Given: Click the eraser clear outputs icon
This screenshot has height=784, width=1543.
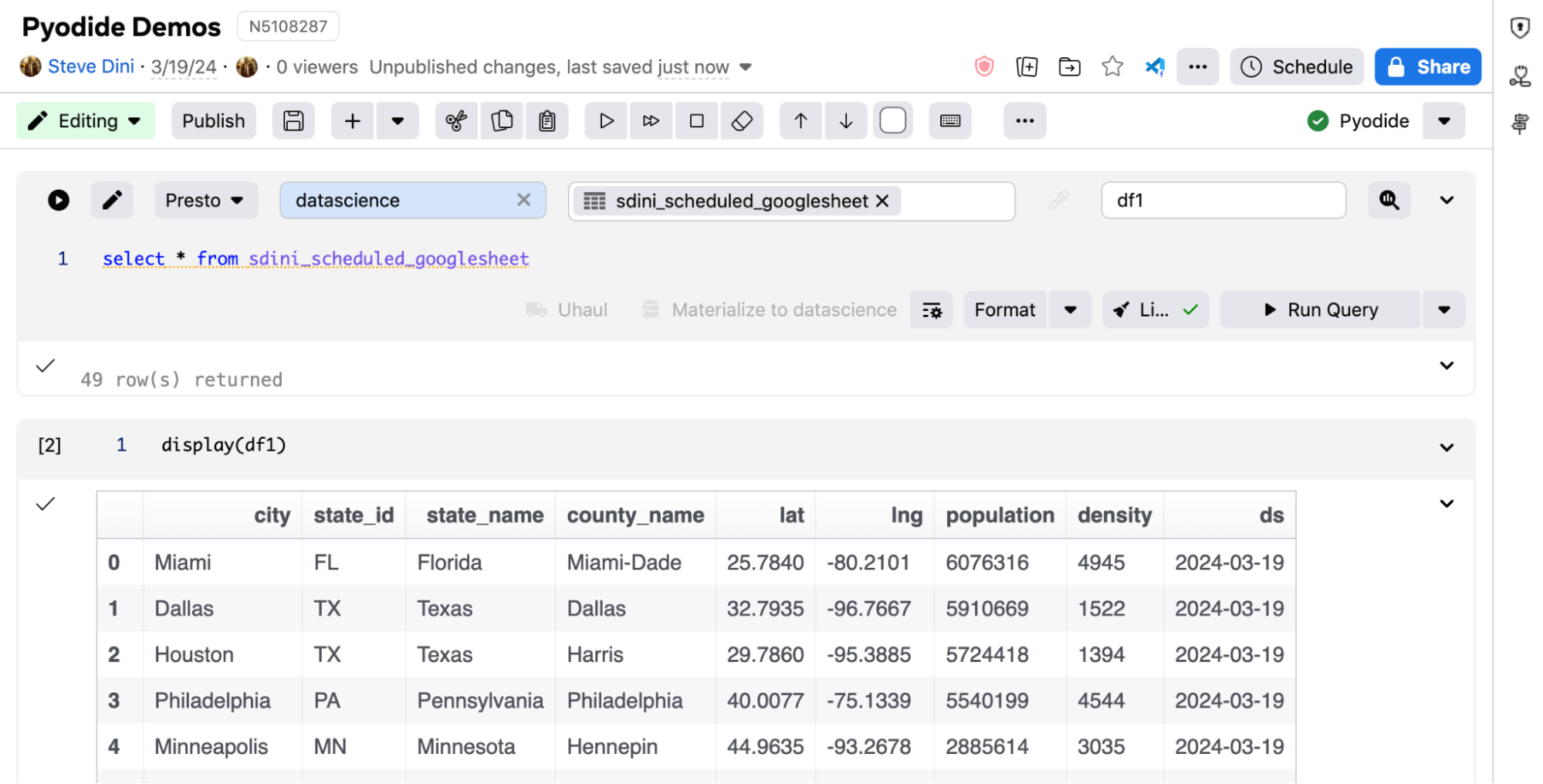Looking at the screenshot, I should click(x=742, y=121).
